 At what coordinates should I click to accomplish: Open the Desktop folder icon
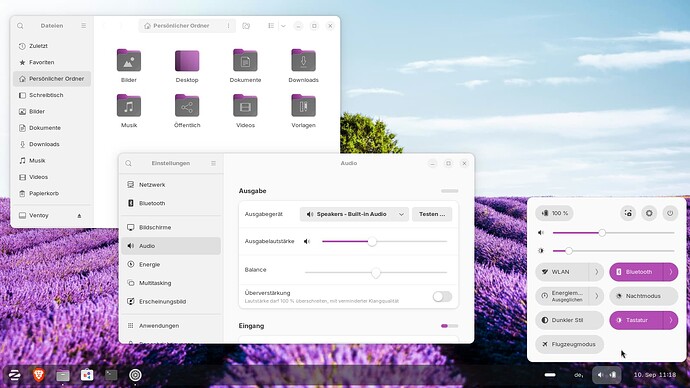(x=187, y=60)
